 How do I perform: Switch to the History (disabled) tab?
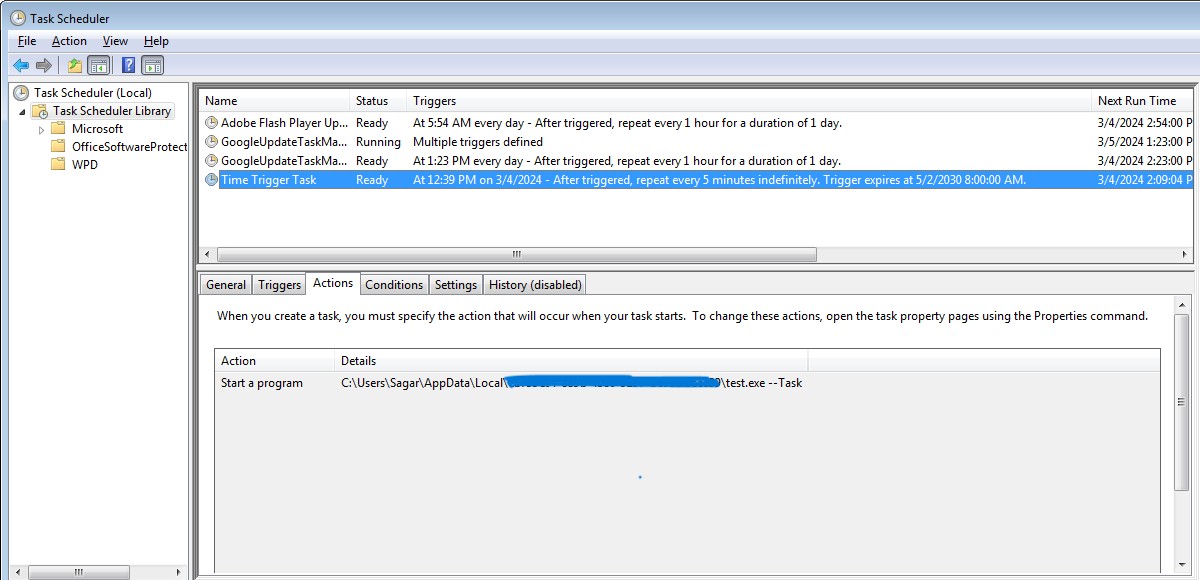click(534, 285)
